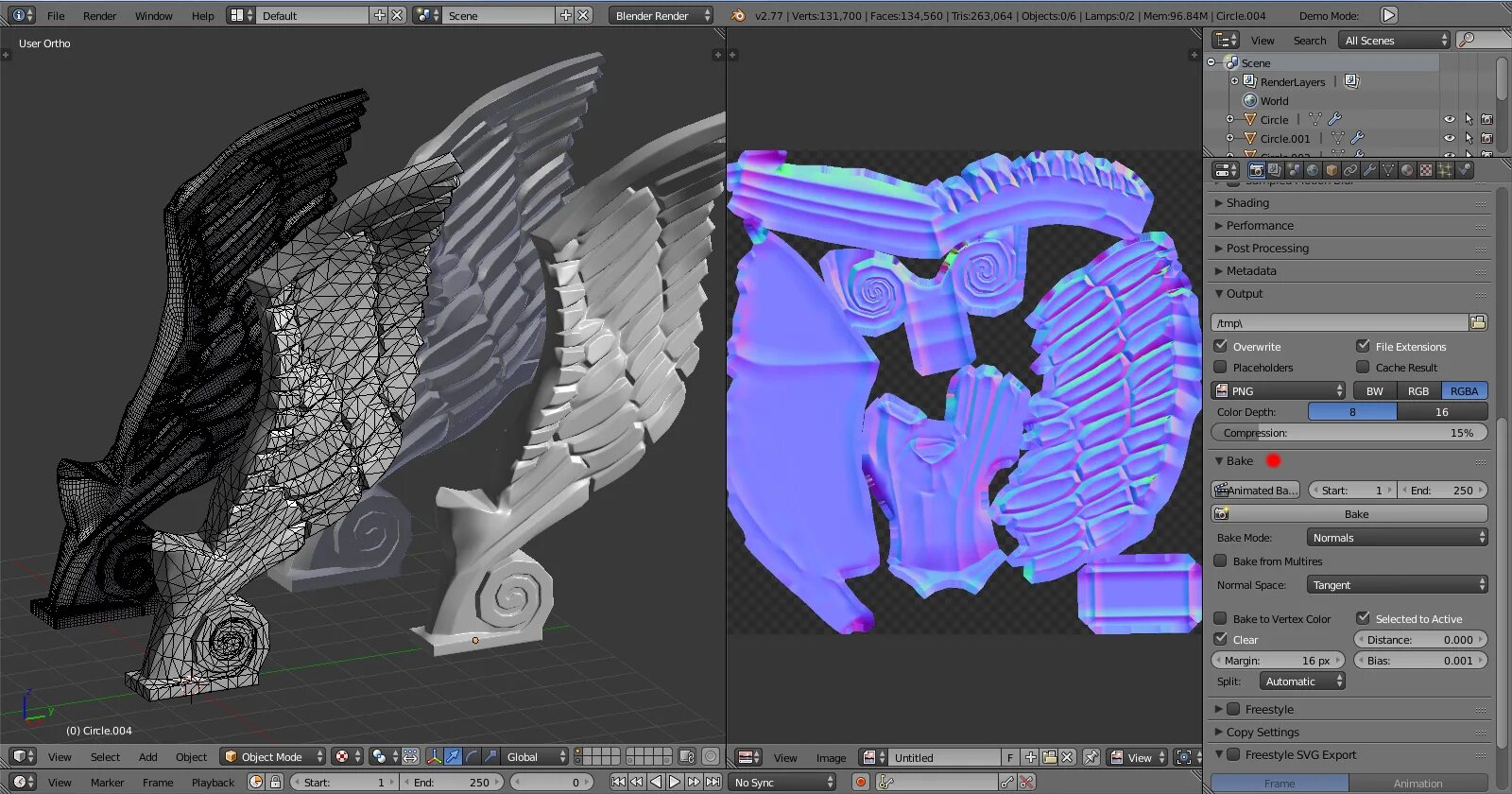Enable the Freestyle panel checkbox
Screen dimensions: 1512x794
[x=1233, y=709]
